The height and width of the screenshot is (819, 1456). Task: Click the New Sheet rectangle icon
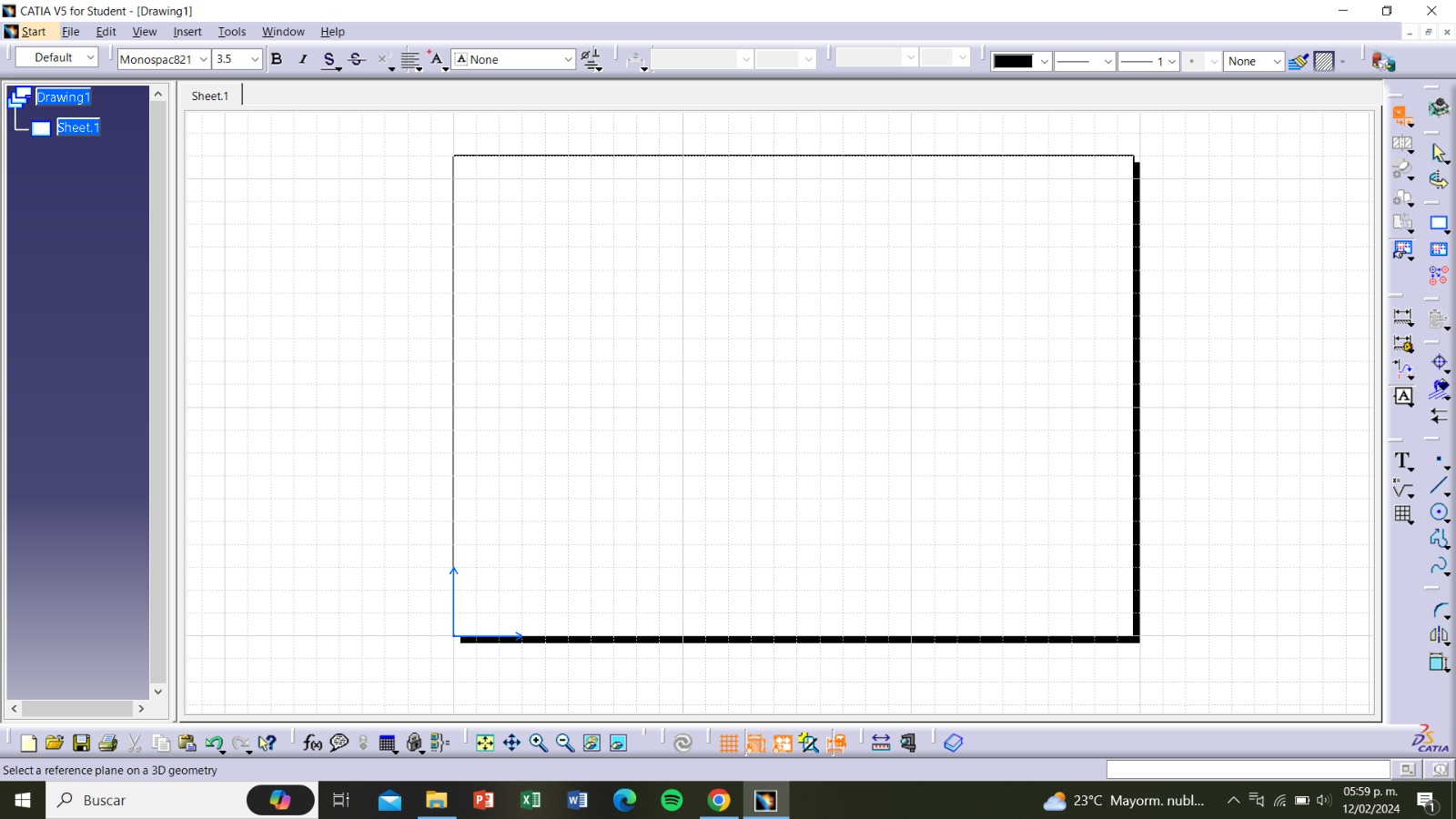click(1439, 223)
